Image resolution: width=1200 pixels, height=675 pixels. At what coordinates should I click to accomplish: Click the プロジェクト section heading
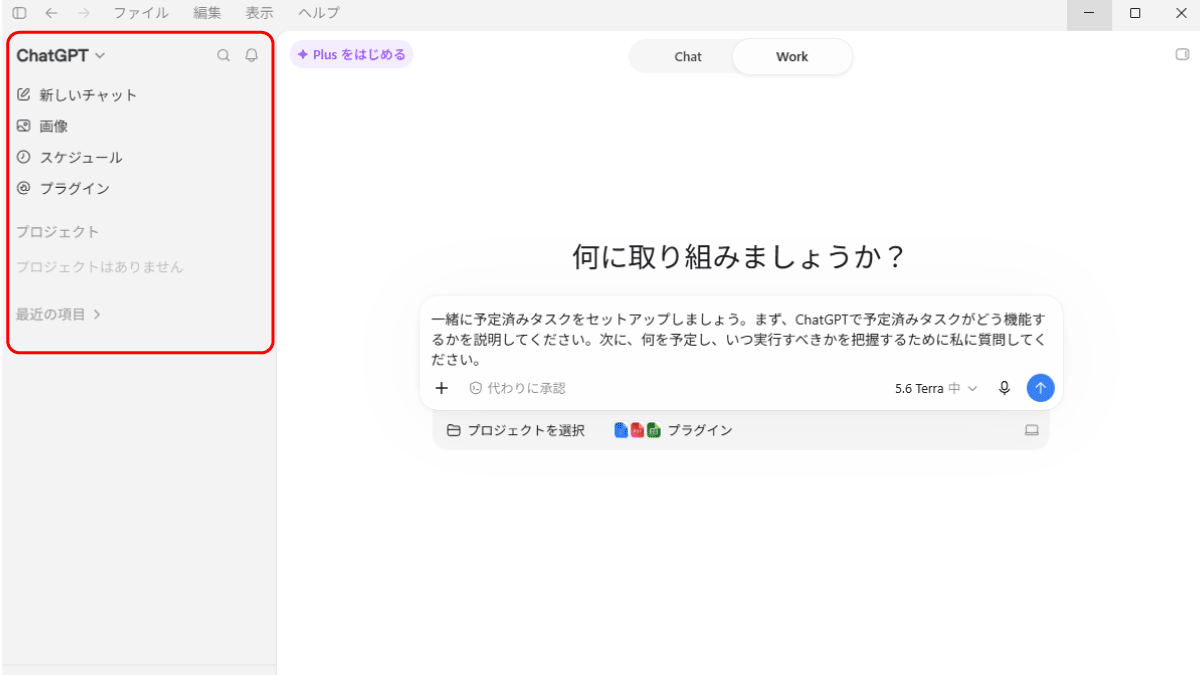[x=58, y=232]
